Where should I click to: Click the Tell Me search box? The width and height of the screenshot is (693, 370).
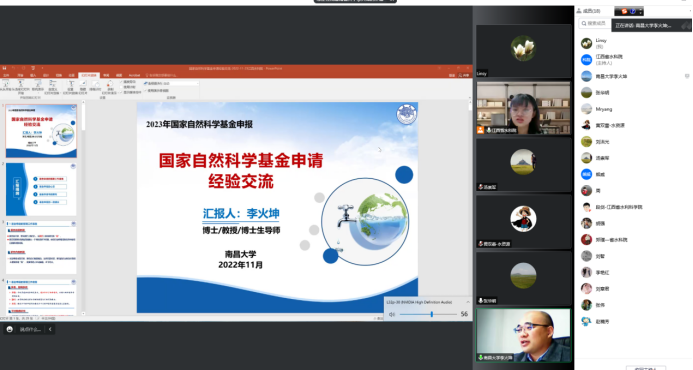pyautogui.click(x=161, y=76)
